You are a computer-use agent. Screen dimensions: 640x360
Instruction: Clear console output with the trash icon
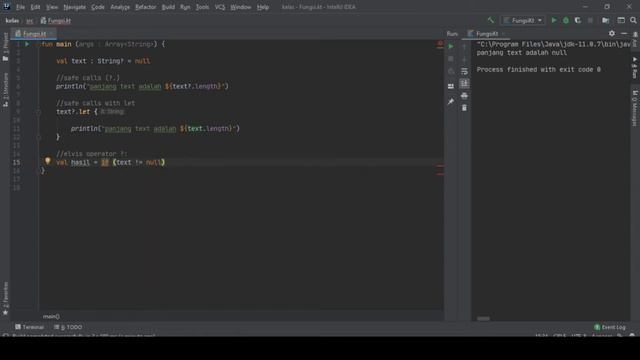464,108
